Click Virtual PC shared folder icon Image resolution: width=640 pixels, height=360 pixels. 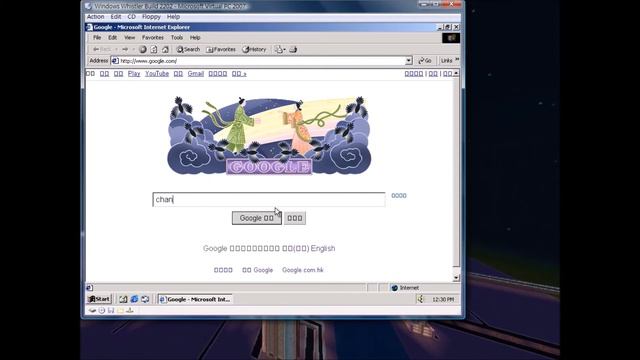[120, 311]
